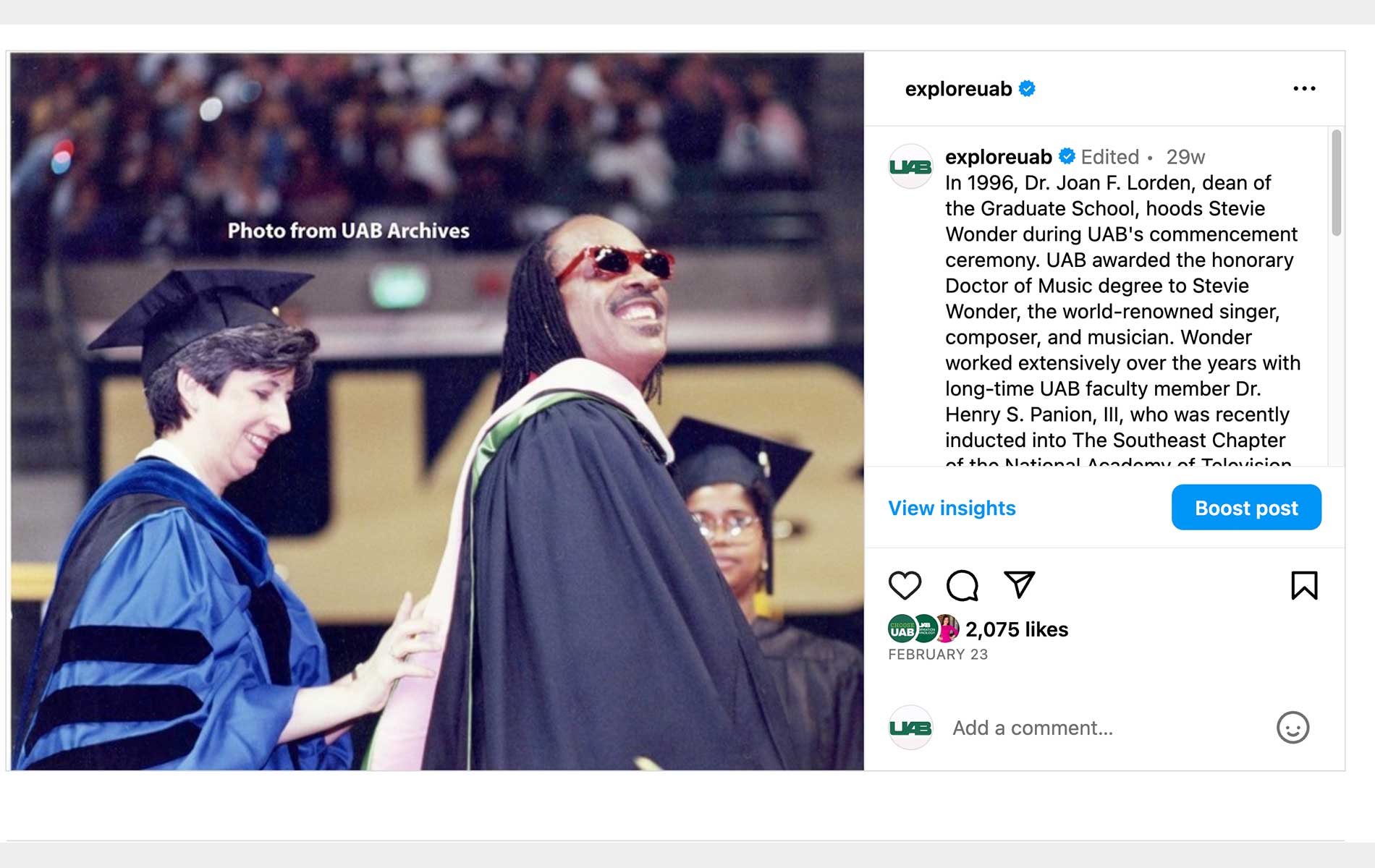Open the exploreuab profile from the header
The width and height of the screenshot is (1375, 868).
click(958, 89)
